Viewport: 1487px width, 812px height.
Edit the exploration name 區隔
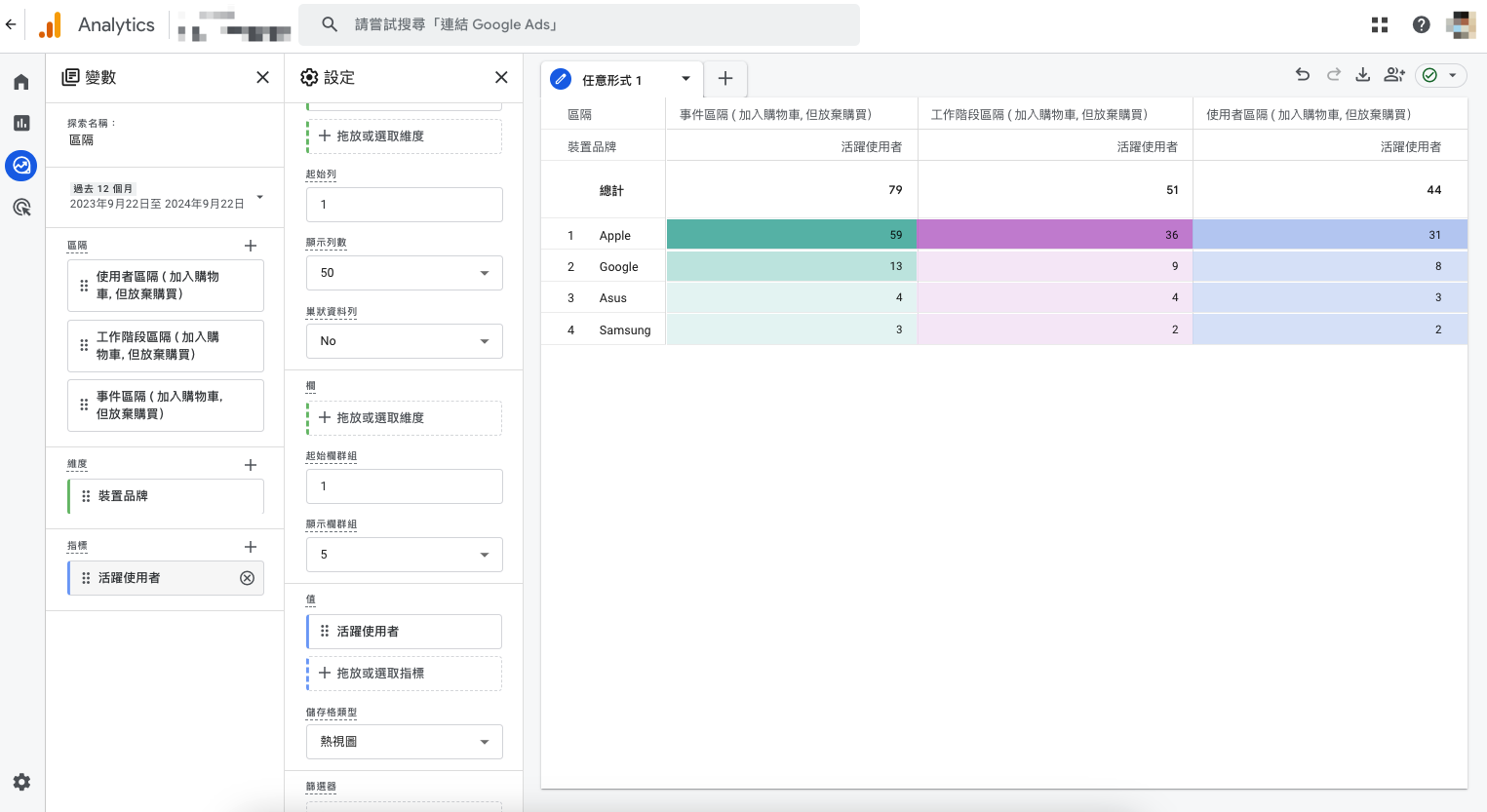coord(82,140)
